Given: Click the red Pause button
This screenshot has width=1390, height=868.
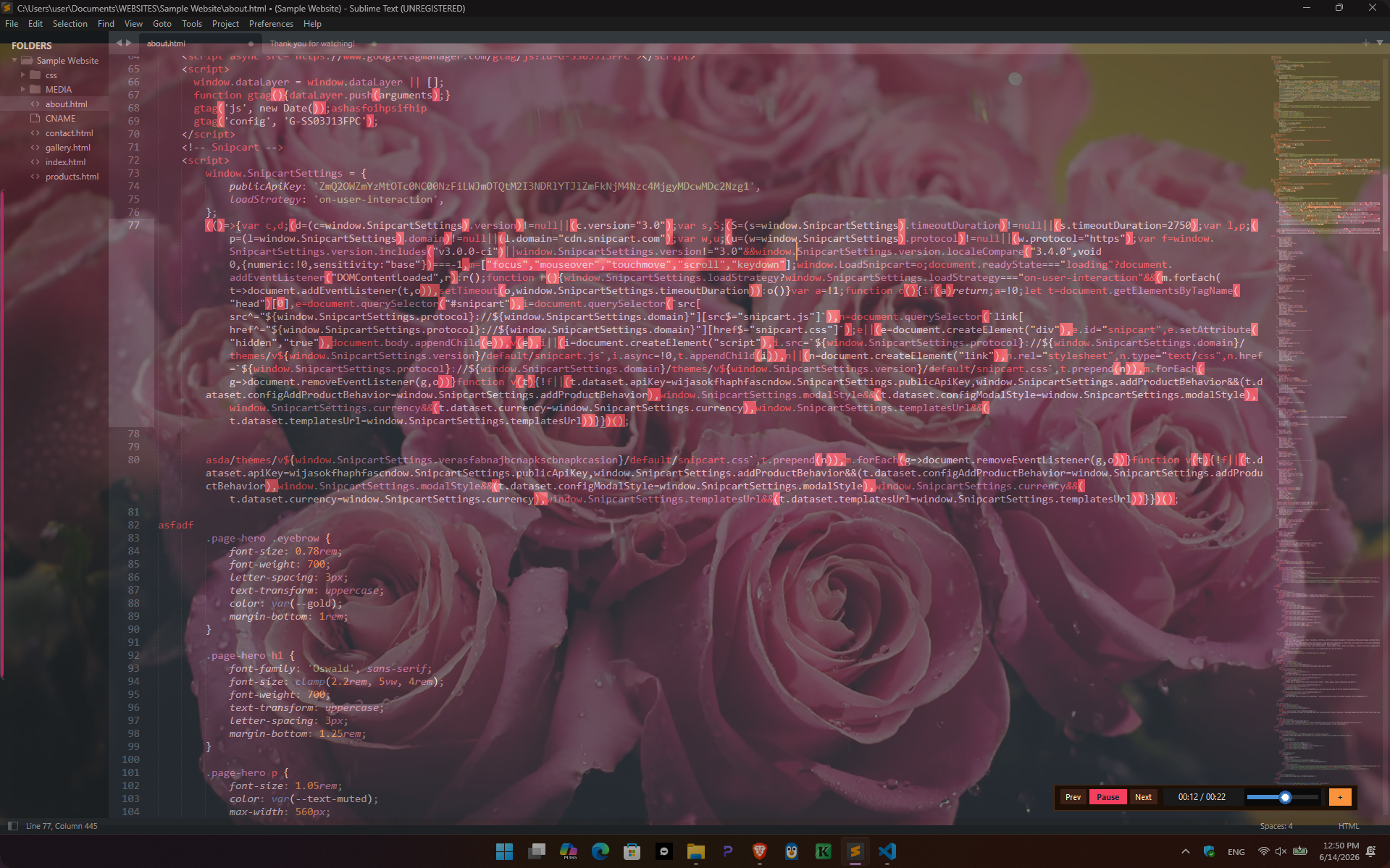Looking at the screenshot, I should click(1108, 797).
